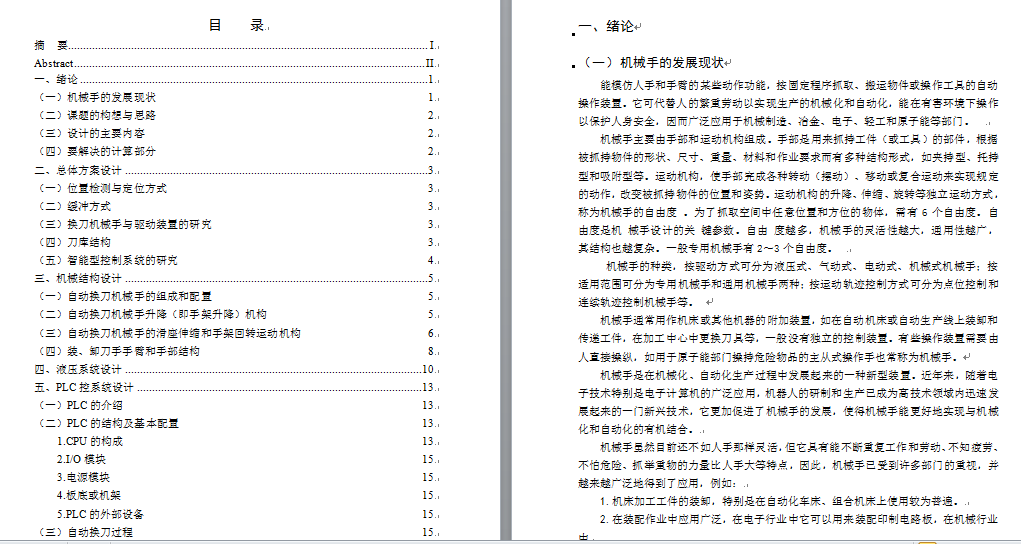Screen dimensions: 1021x544
Task: Click the 一、绪论 heading on the right page
Action: coord(606,27)
